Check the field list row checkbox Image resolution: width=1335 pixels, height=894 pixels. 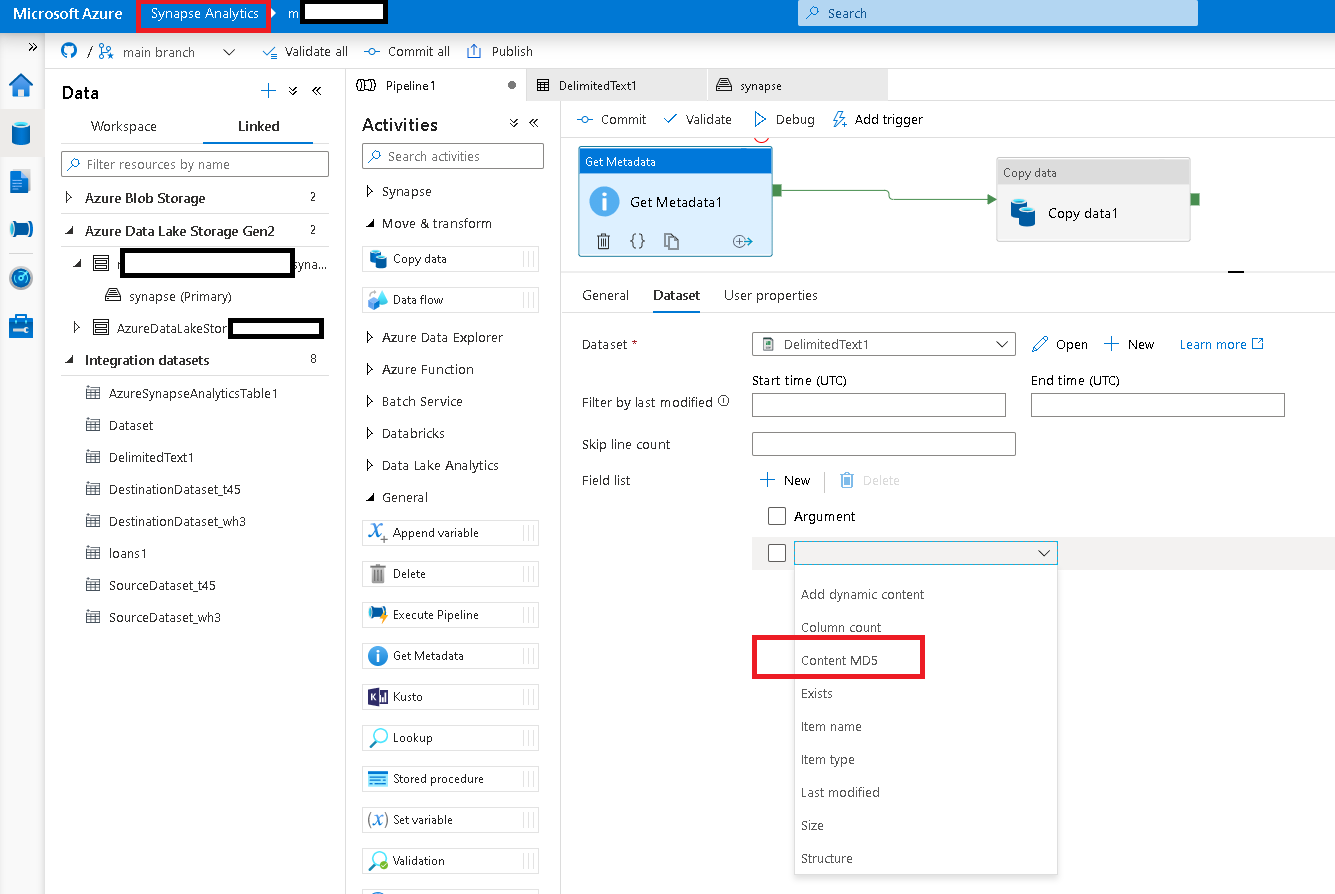[777, 552]
